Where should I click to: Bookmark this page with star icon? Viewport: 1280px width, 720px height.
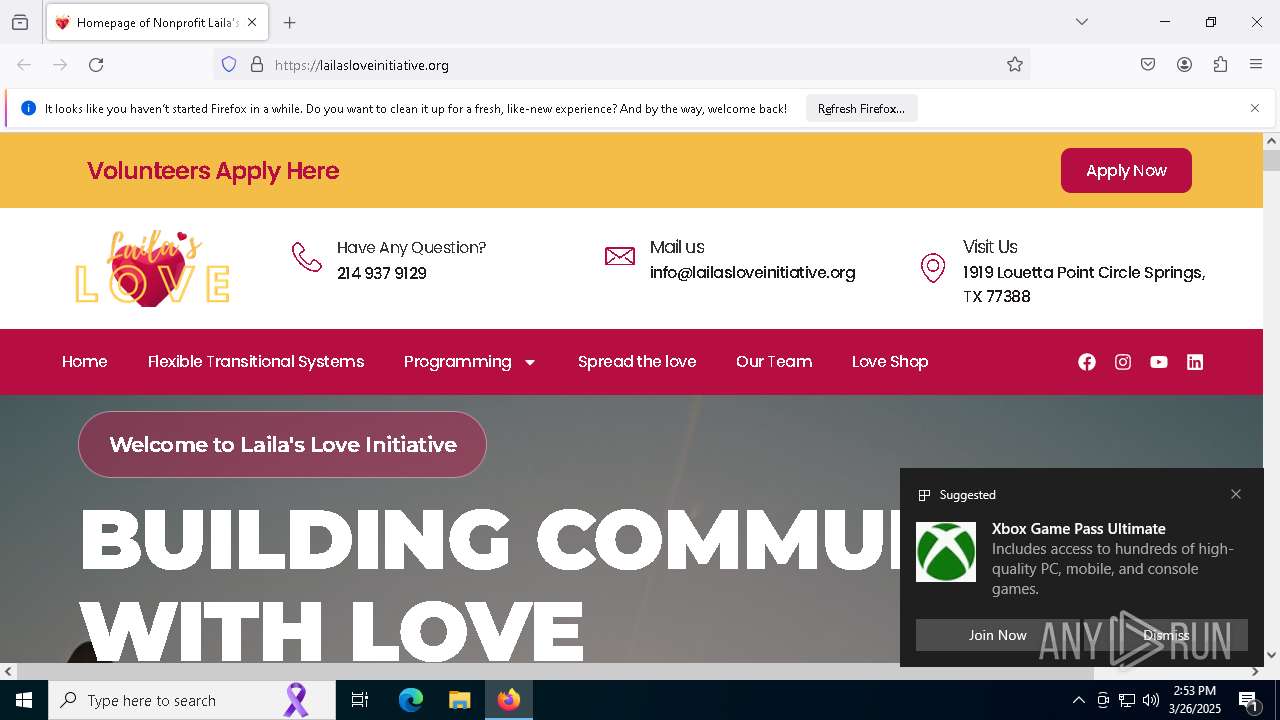pos(1015,65)
